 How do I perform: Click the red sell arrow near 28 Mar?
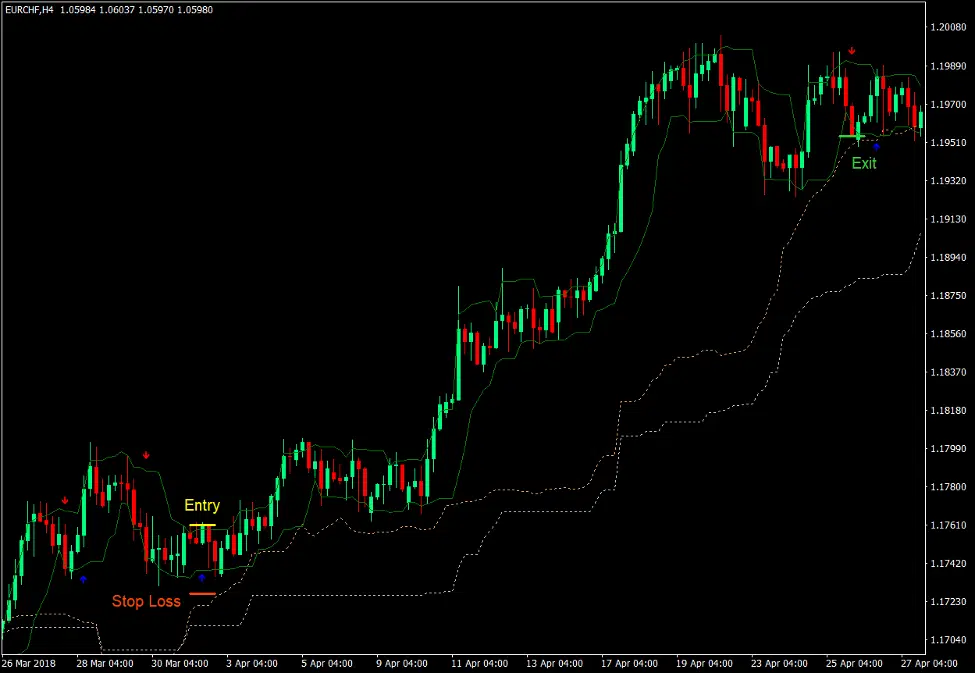click(x=67, y=500)
